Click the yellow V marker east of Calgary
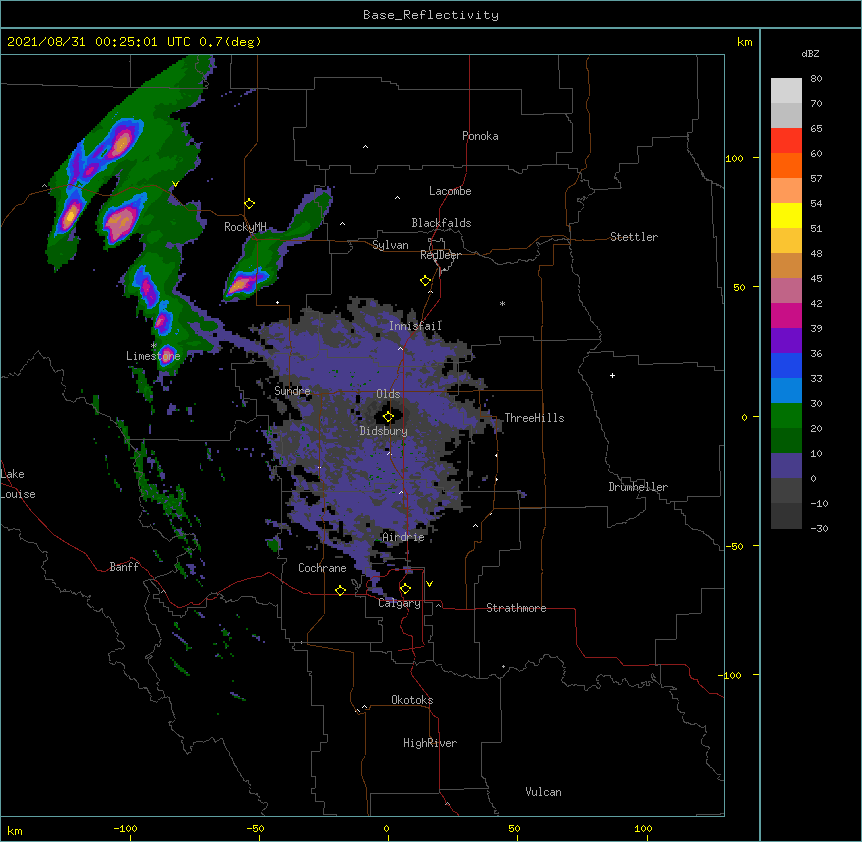The image size is (862, 842). [429, 584]
